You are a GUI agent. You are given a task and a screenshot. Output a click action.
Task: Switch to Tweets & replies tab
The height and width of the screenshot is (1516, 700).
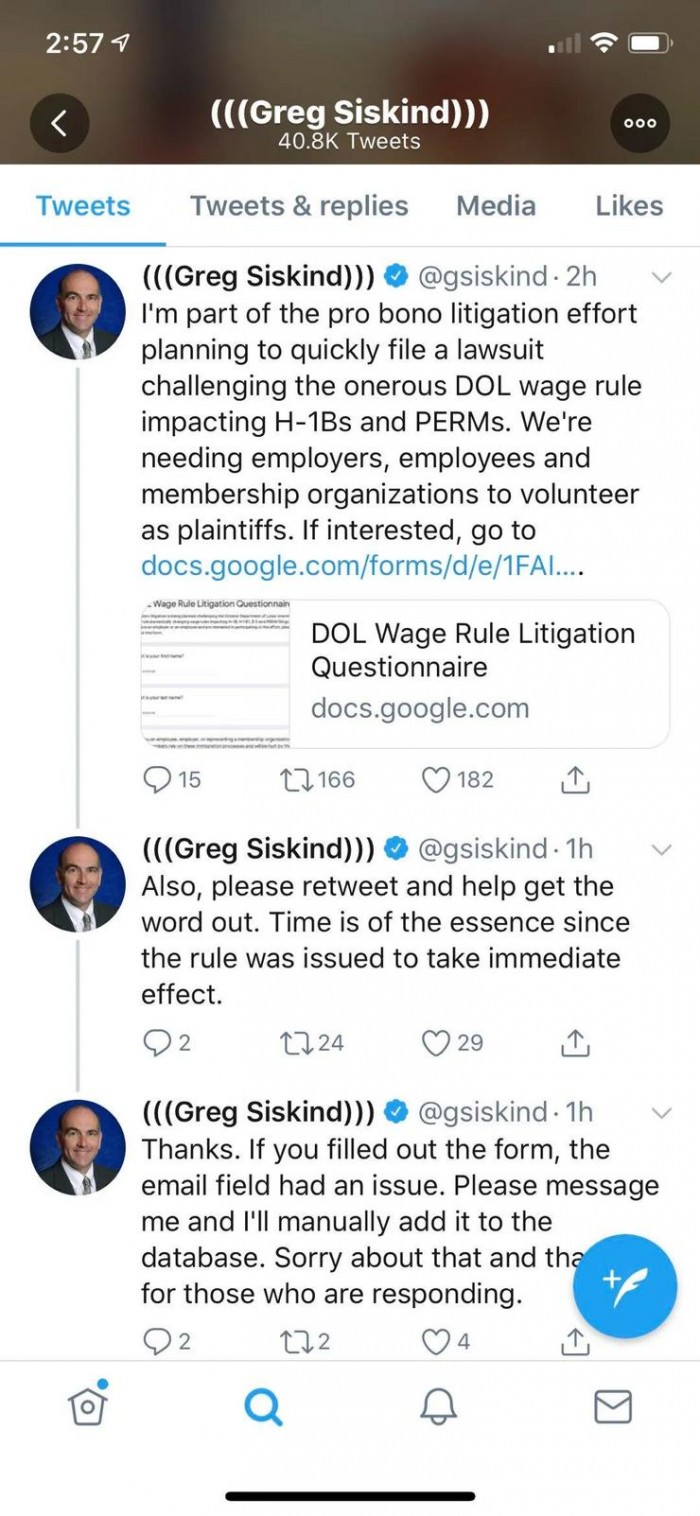tap(299, 206)
